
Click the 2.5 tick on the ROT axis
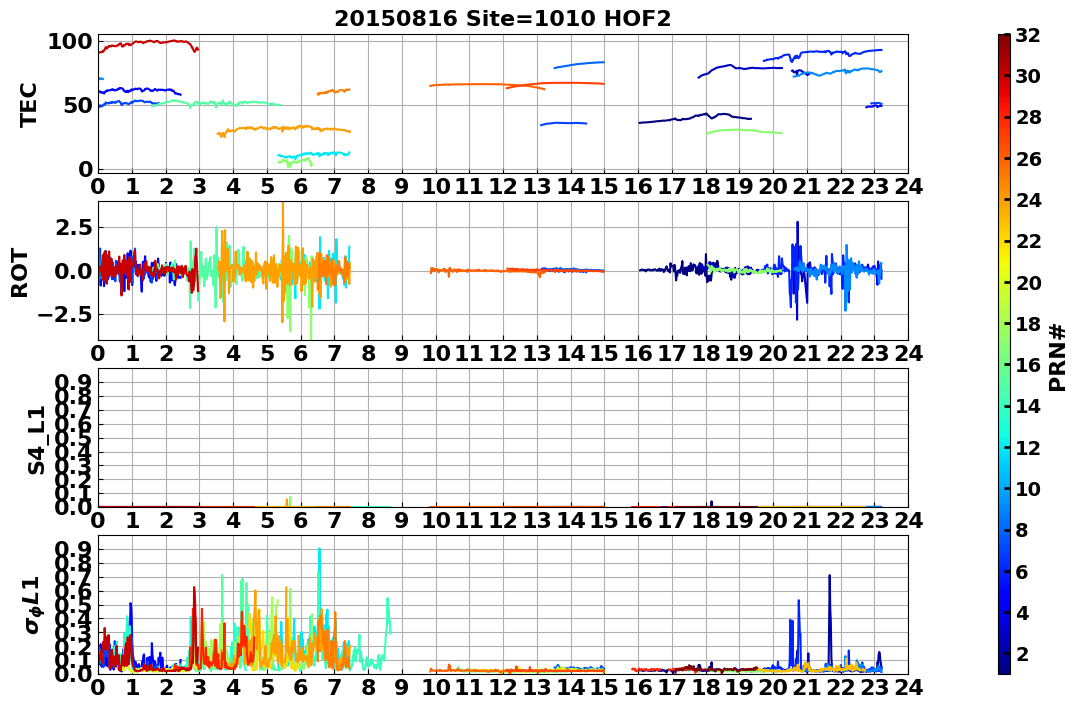[x=73, y=227]
